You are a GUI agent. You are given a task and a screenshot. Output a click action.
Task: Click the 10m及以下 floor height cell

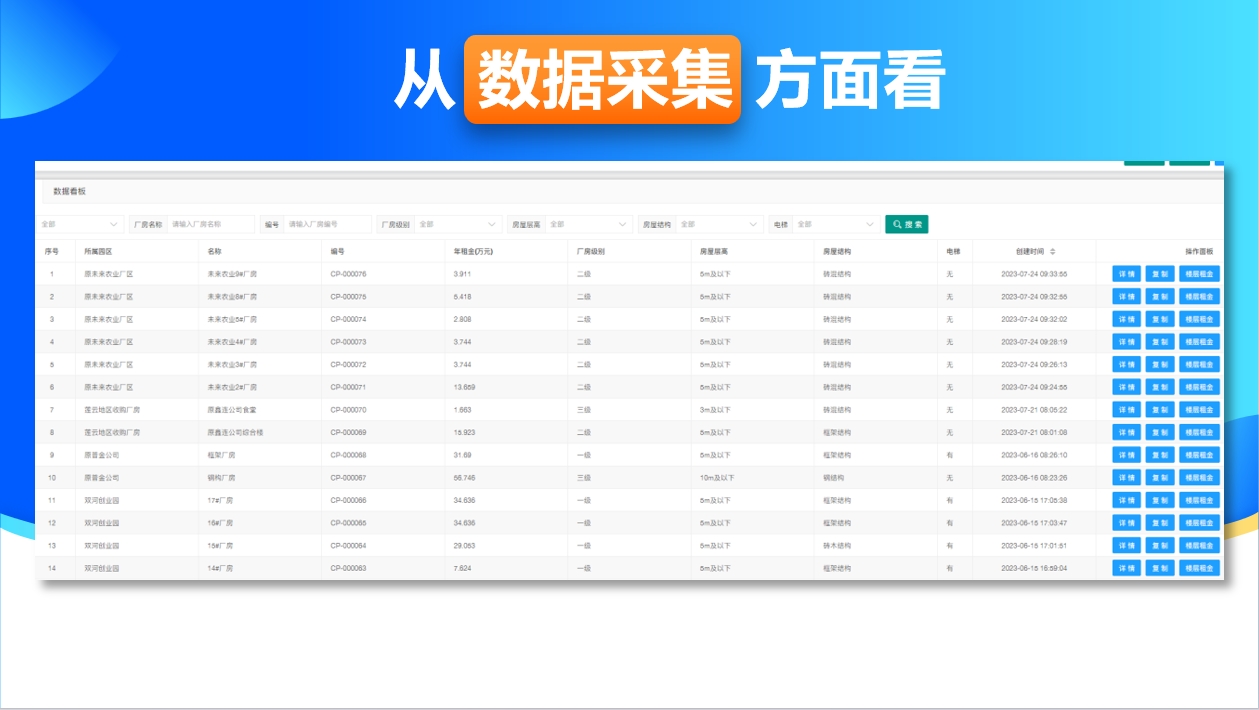tap(717, 478)
